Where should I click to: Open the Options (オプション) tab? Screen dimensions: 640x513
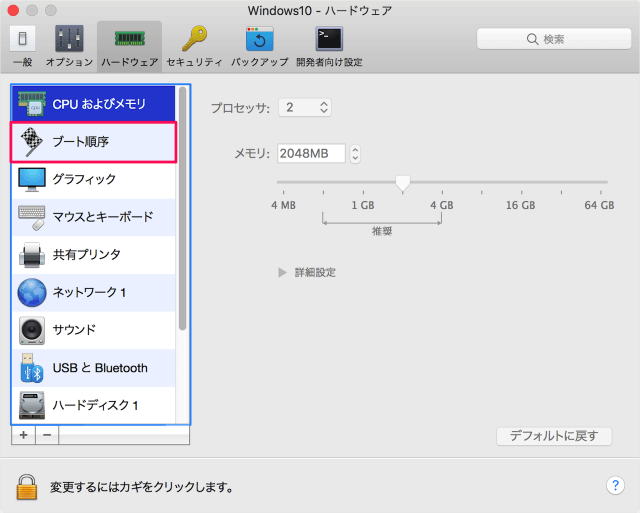(x=69, y=47)
